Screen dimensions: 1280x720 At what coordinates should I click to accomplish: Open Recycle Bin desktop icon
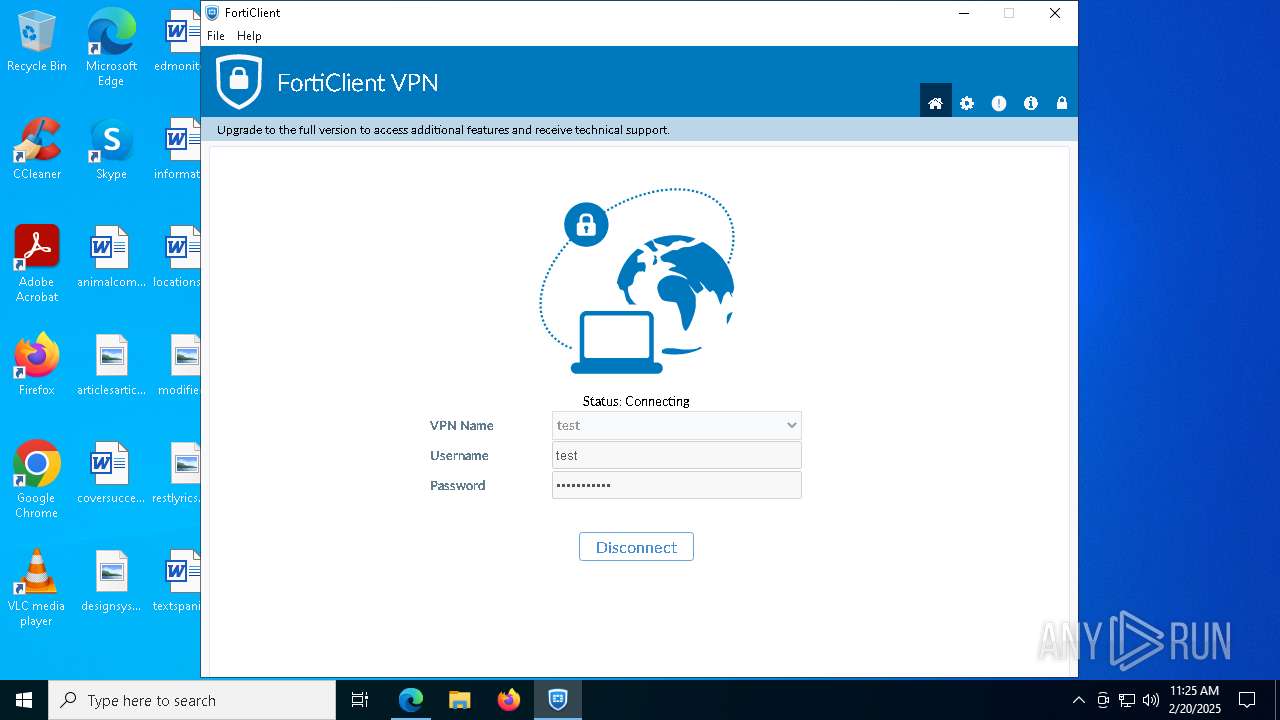pos(37,42)
